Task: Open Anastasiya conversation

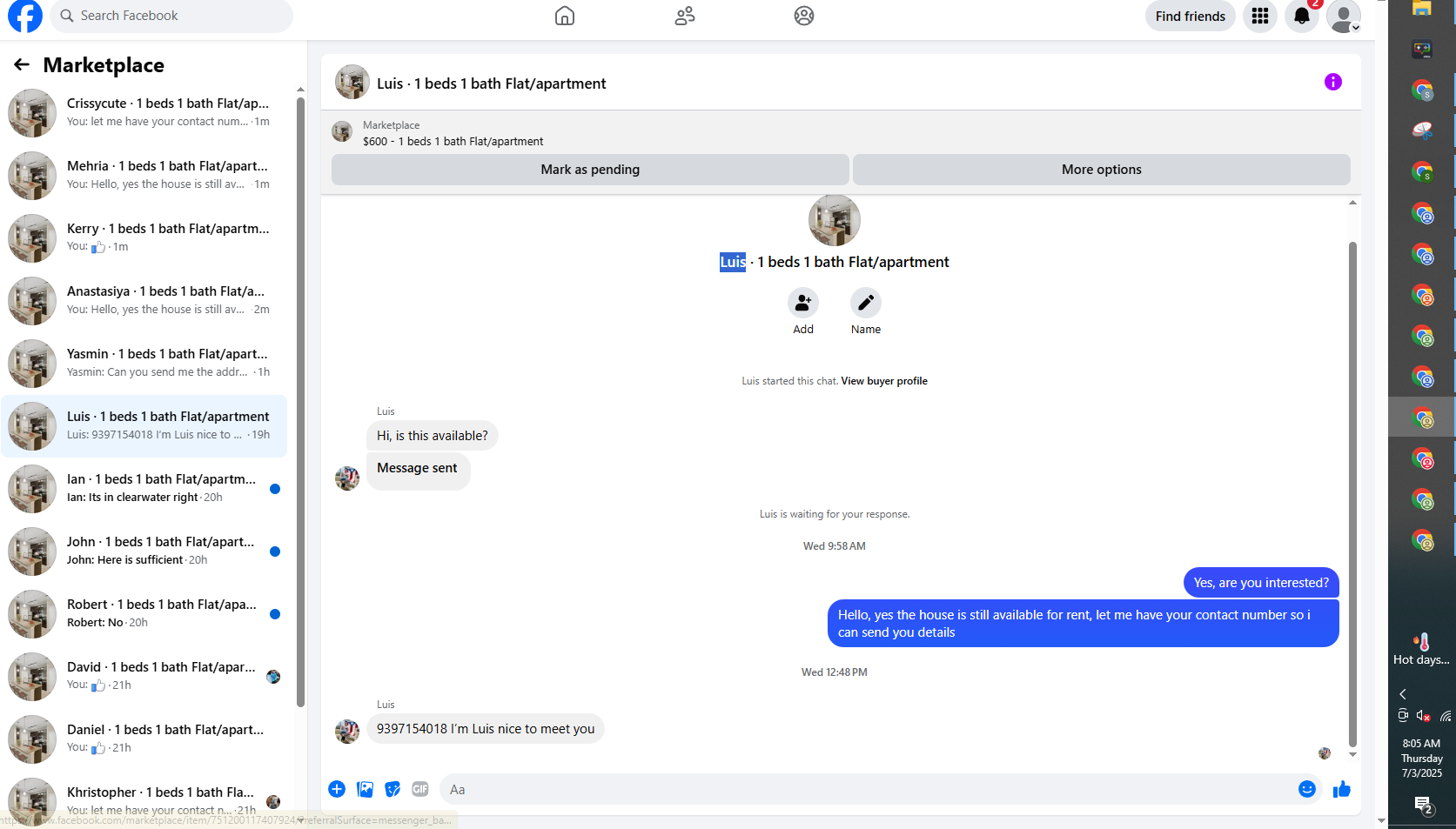Action: 144,301
